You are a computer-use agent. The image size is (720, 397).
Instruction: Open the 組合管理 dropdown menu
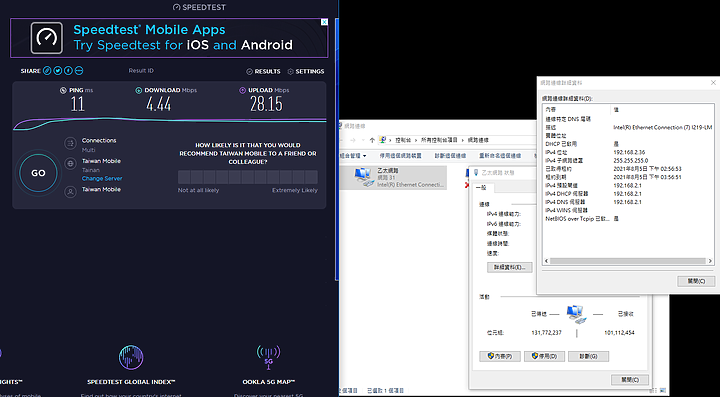point(353,156)
